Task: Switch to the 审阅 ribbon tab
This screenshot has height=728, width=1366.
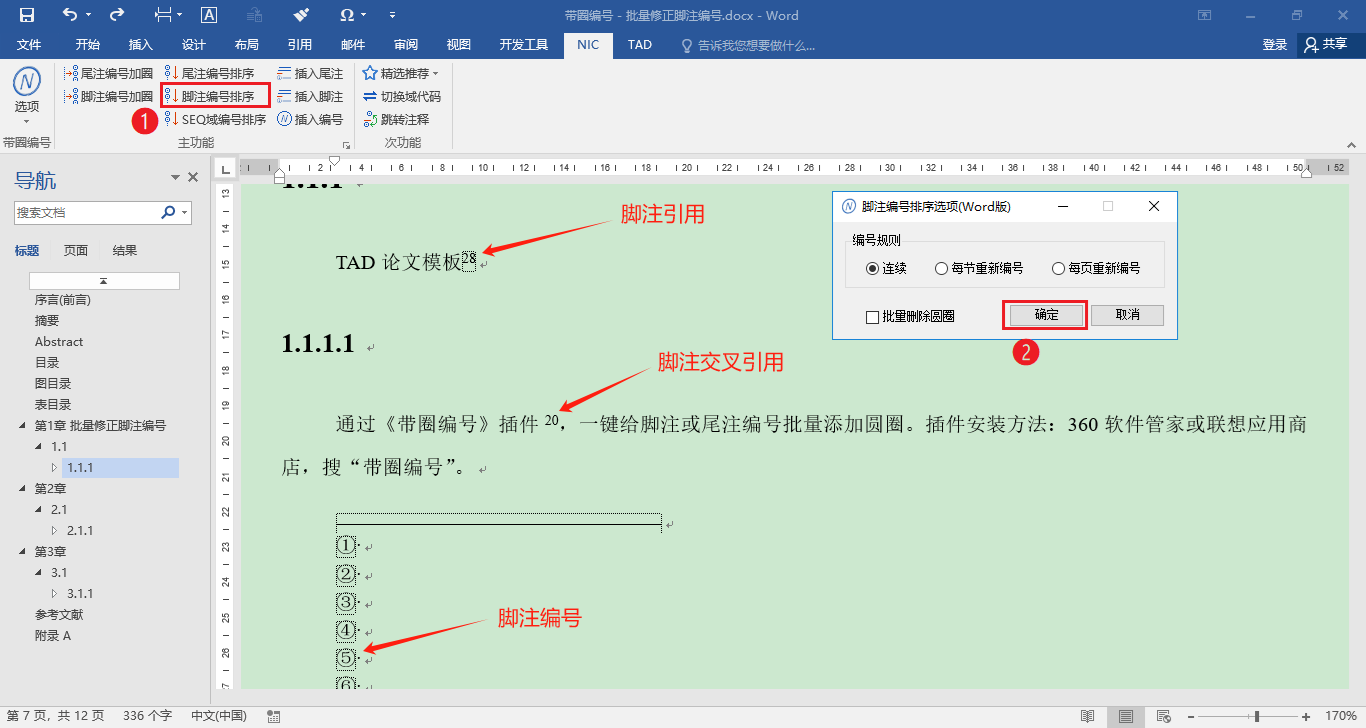Action: click(x=406, y=44)
